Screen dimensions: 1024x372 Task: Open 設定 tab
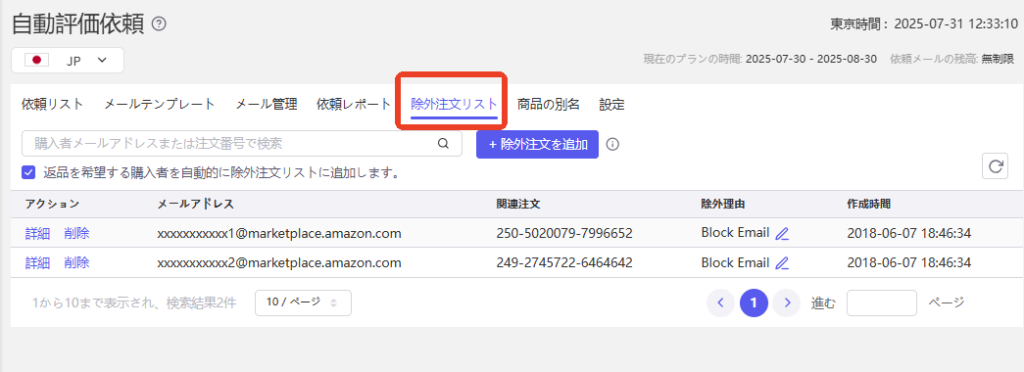[612, 104]
